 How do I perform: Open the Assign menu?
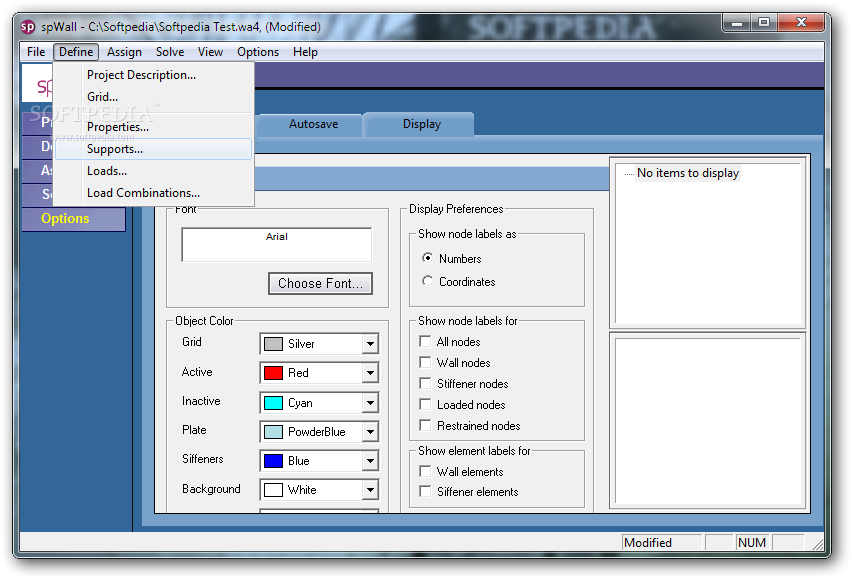click(x=124, y=52)
